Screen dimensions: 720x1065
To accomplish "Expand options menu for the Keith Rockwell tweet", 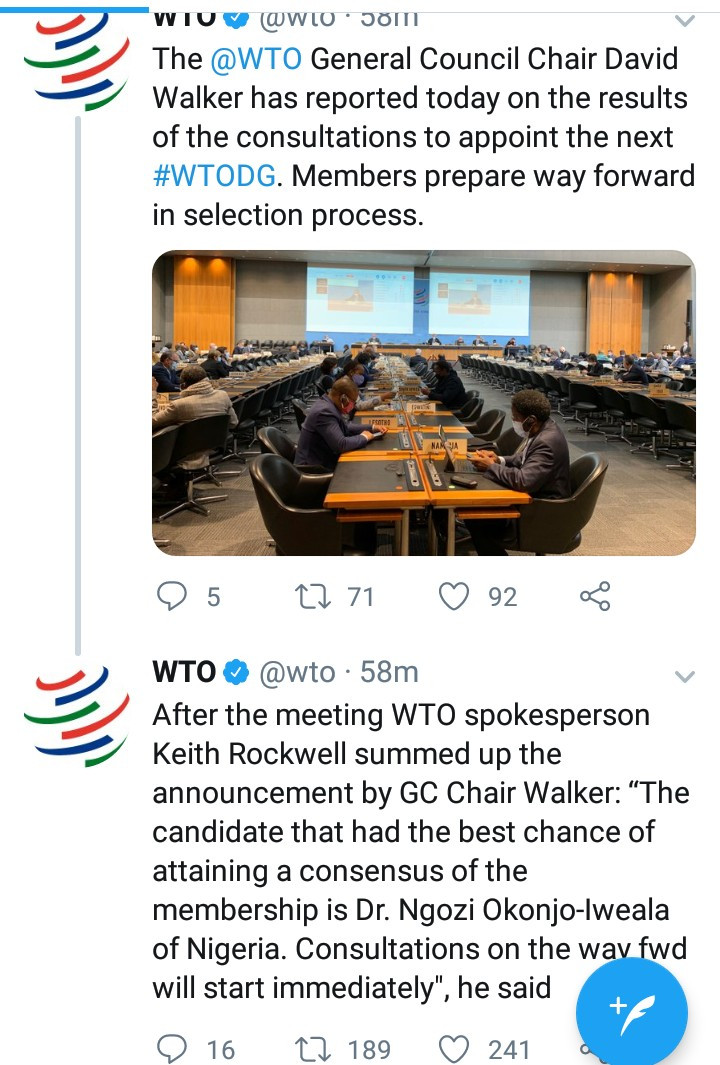I will pyautogui.click(x=685, y=677).
